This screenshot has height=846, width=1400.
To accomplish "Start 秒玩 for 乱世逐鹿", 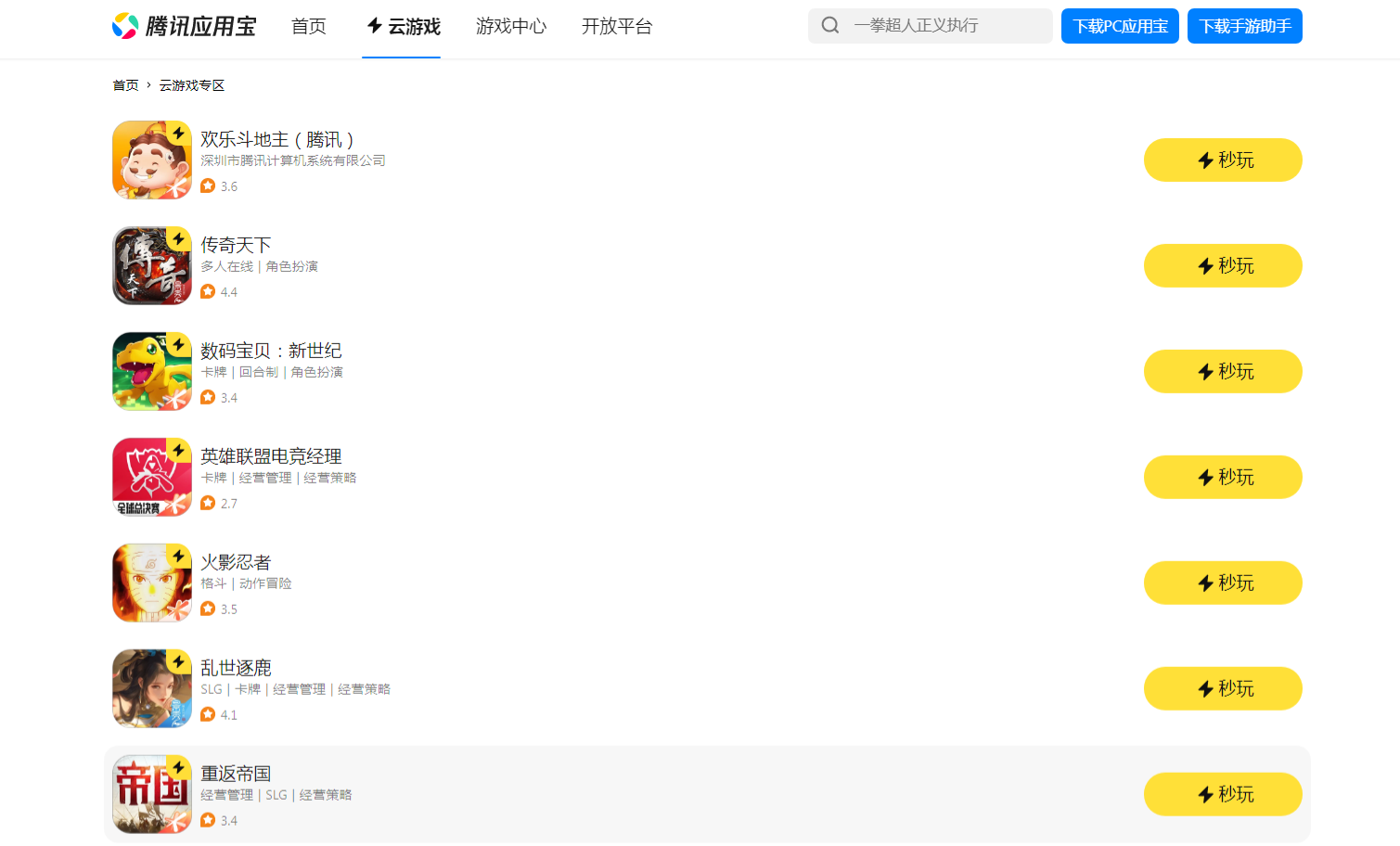I will pos(1223,688).
